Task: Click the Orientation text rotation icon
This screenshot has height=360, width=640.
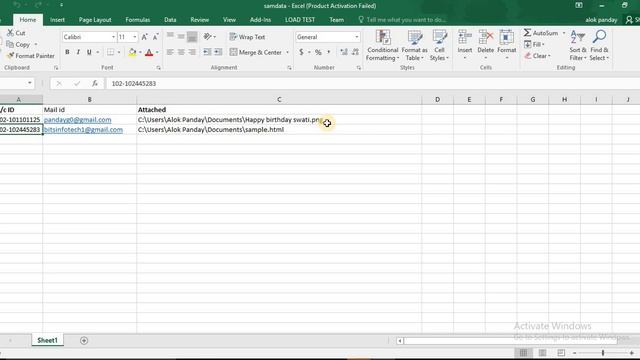Action: pyautogui.click(x=208, y=37)
